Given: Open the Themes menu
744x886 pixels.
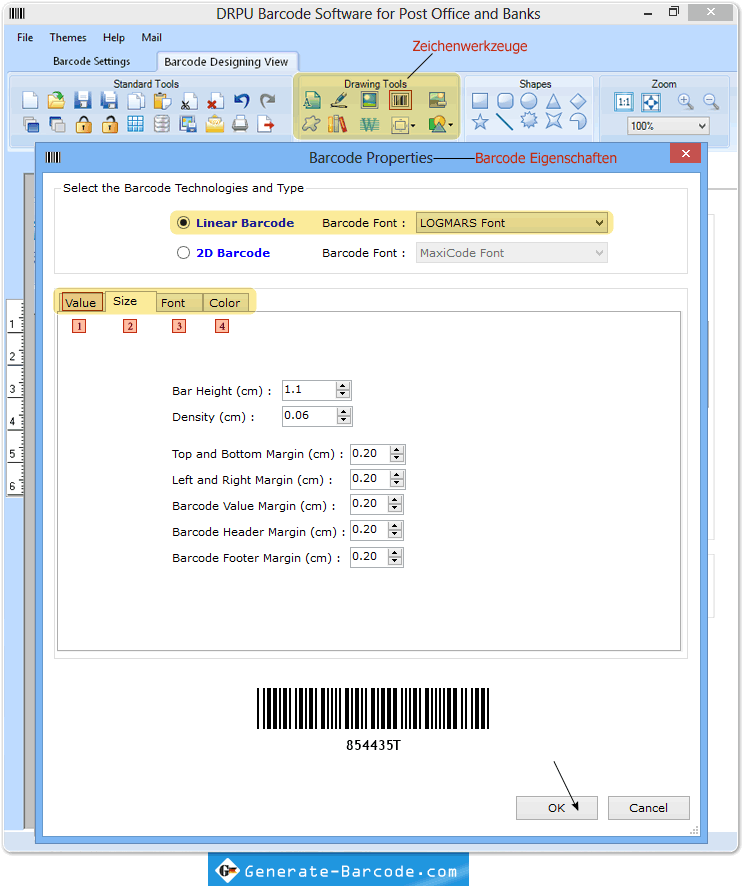Looking at the screenshot, I should tap(68, 37).
